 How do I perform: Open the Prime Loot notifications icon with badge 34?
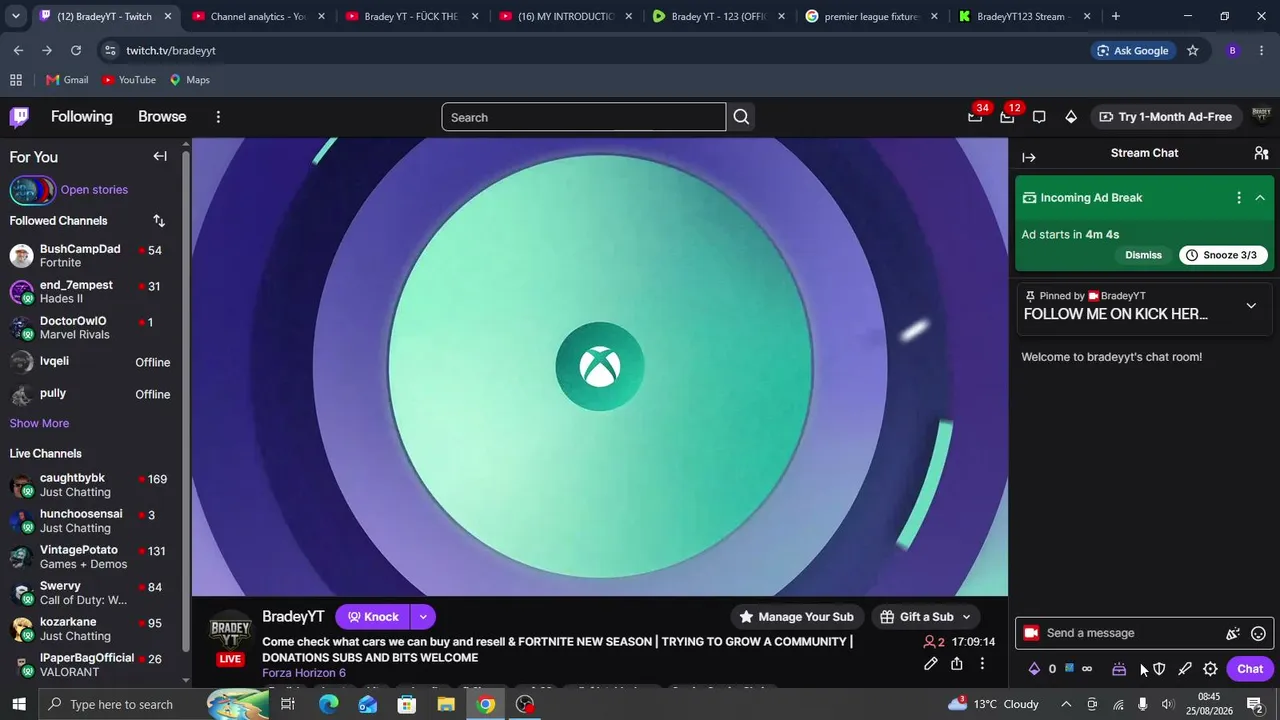[x=975, y=117]
